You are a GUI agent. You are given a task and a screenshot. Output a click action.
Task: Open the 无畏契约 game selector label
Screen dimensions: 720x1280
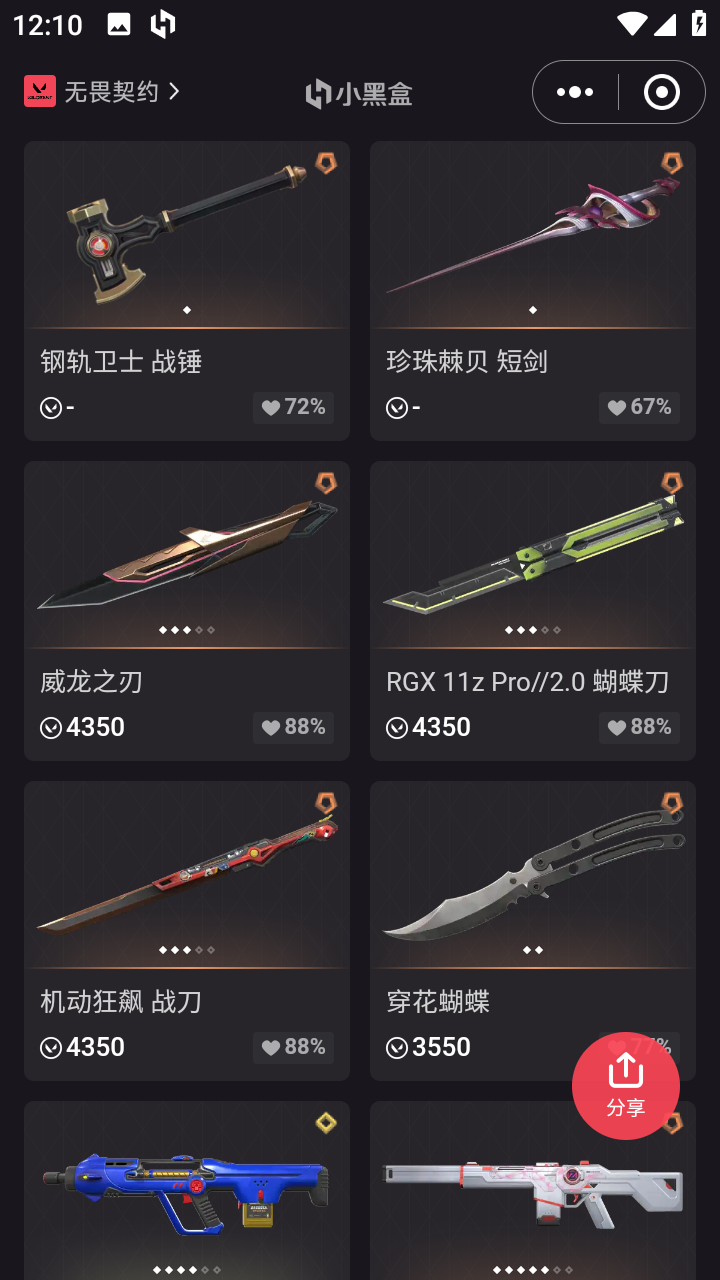tap(111, 91)
